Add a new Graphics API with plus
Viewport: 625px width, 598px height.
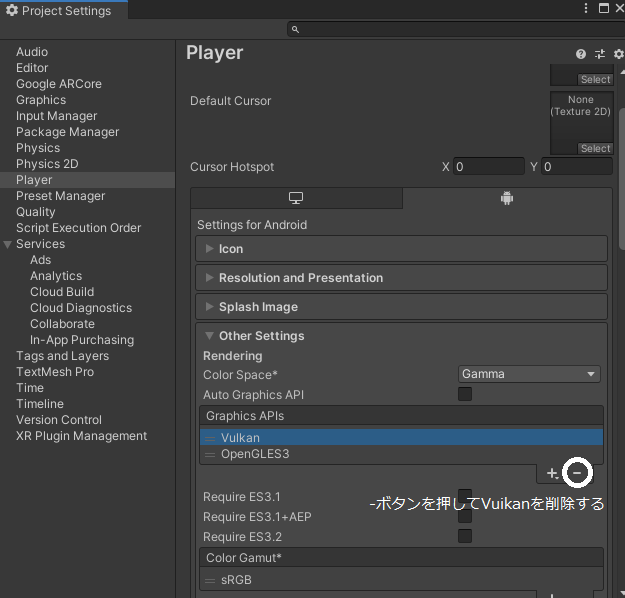point(552,473)
